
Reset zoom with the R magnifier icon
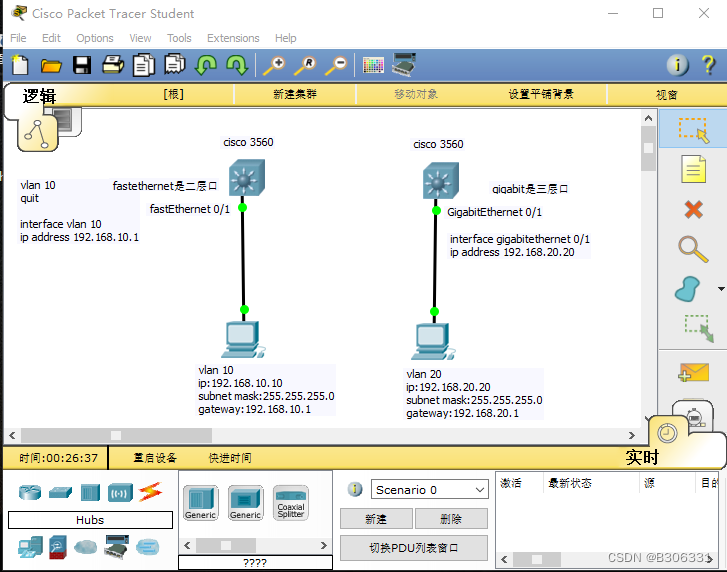[305, 65]
